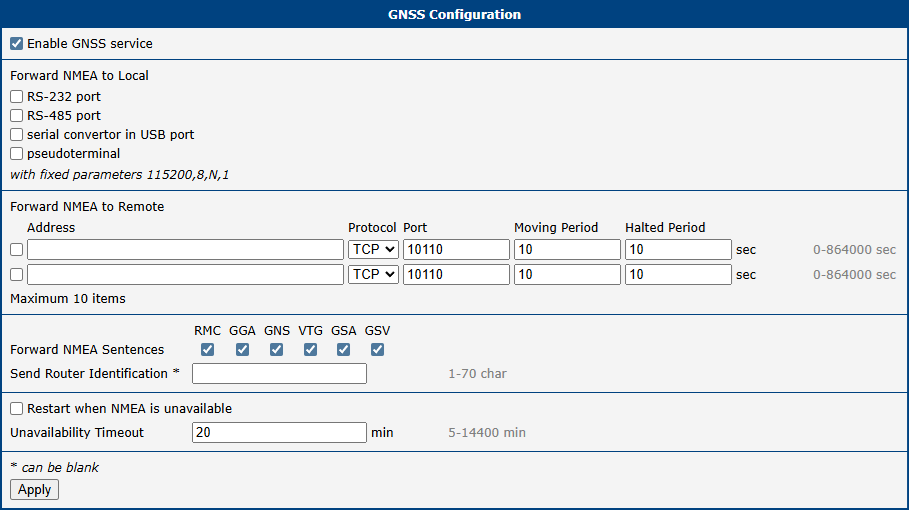
Task: Edit Unavailability Timeout value field
Action: click(x=279, y=432)
